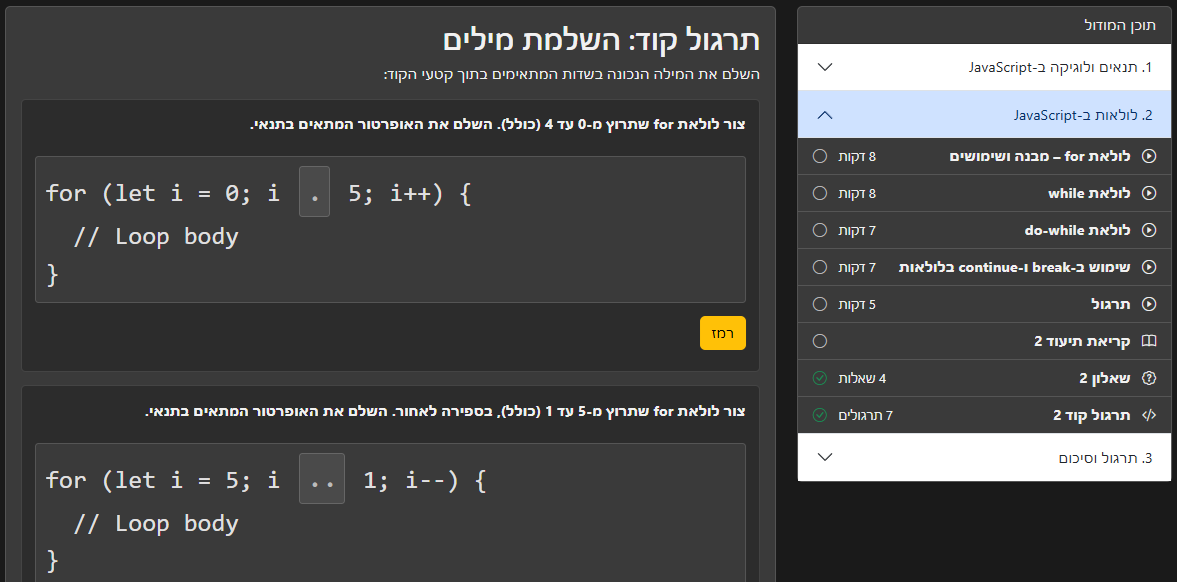
Task: Click 4 שאלות label
Action: click(862, 378)
